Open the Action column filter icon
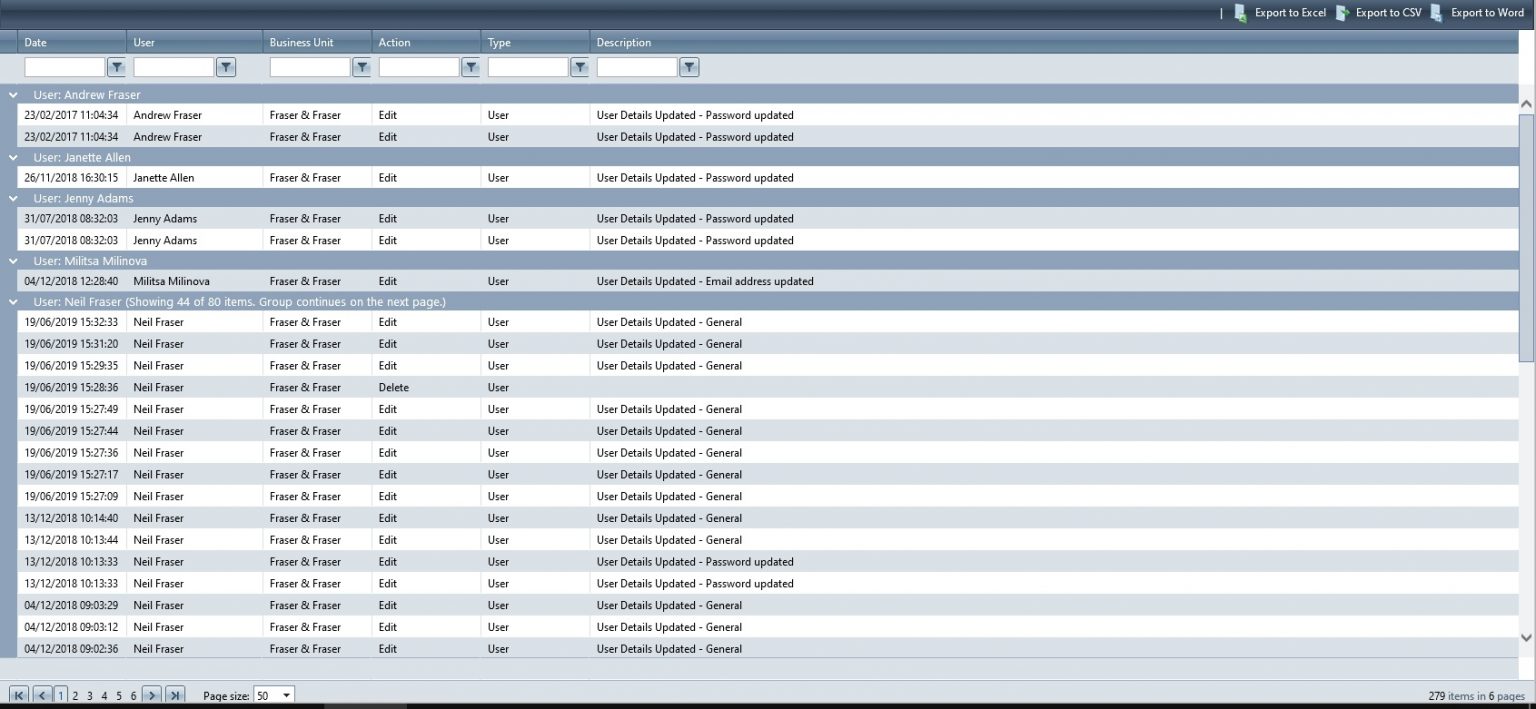 [x=471, y=67]
